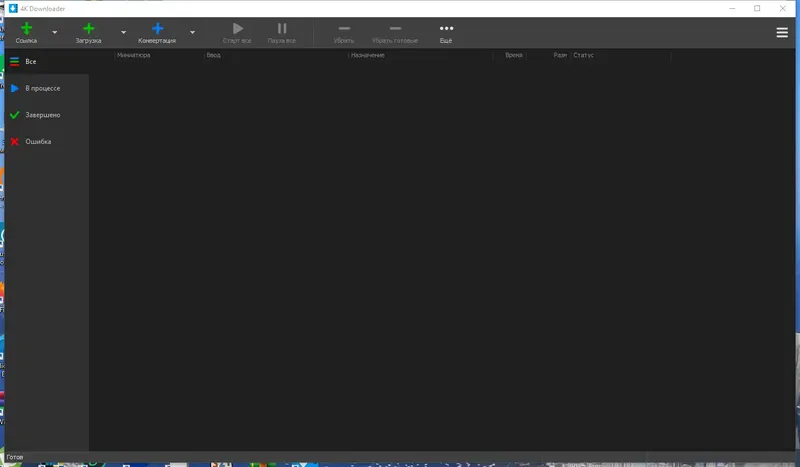Sort by Статус column header
Viewport: 800px width, 467px height.
[x=584, y=55]
